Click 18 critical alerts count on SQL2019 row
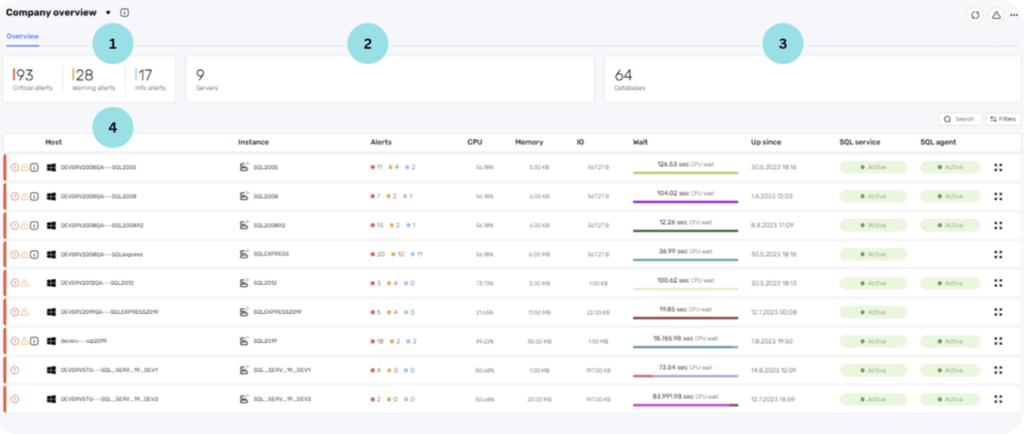The width and height of the screenshot is (1024, 434). click(377, 341)
